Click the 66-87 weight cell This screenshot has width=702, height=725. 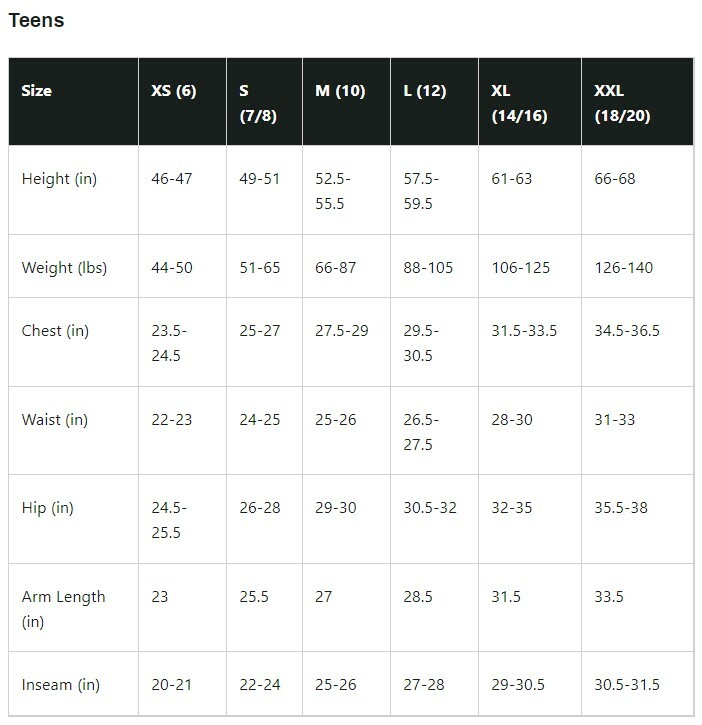tap(336, 268)
